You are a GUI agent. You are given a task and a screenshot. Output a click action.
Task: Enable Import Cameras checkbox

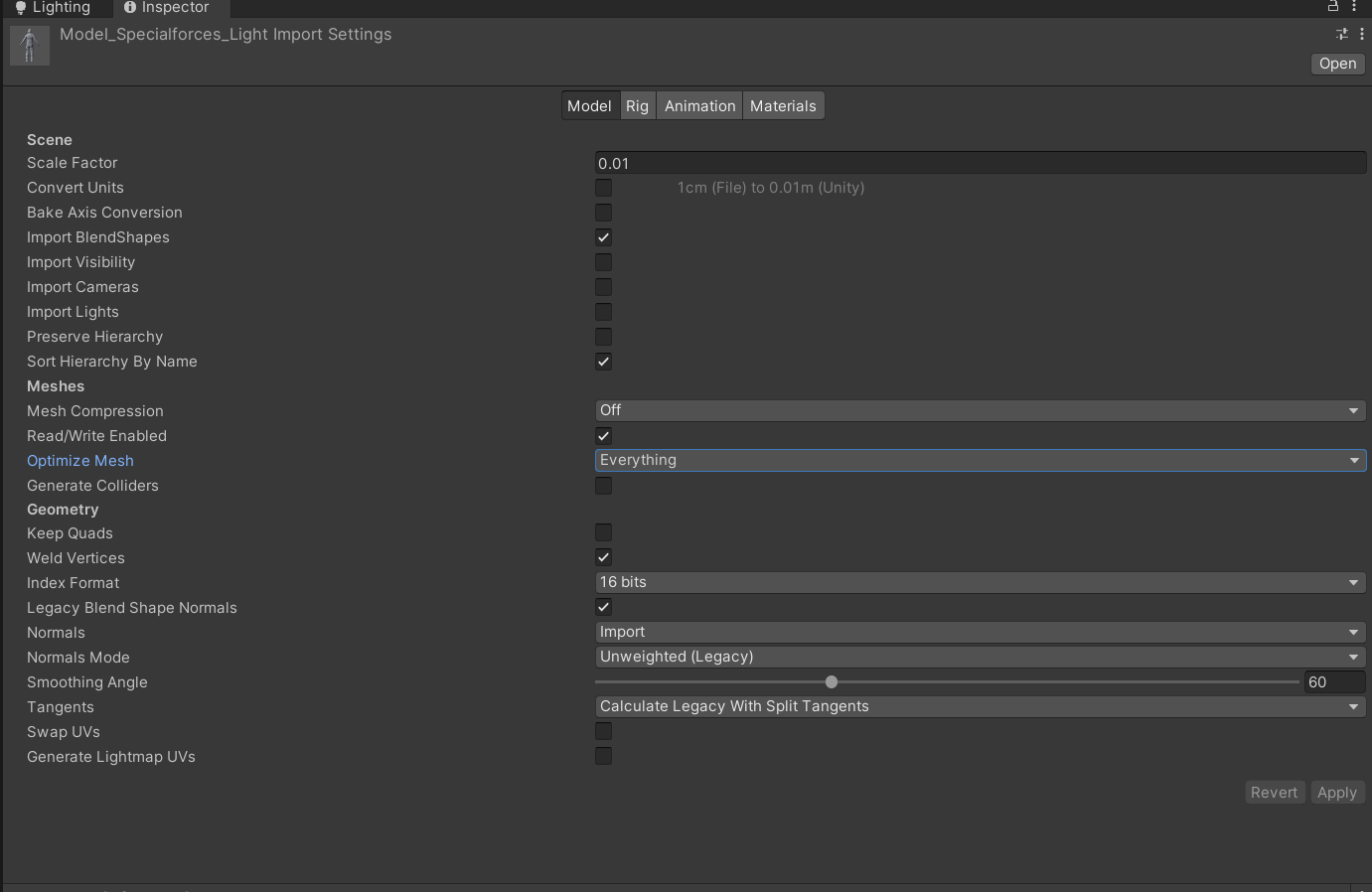point(604,287)
